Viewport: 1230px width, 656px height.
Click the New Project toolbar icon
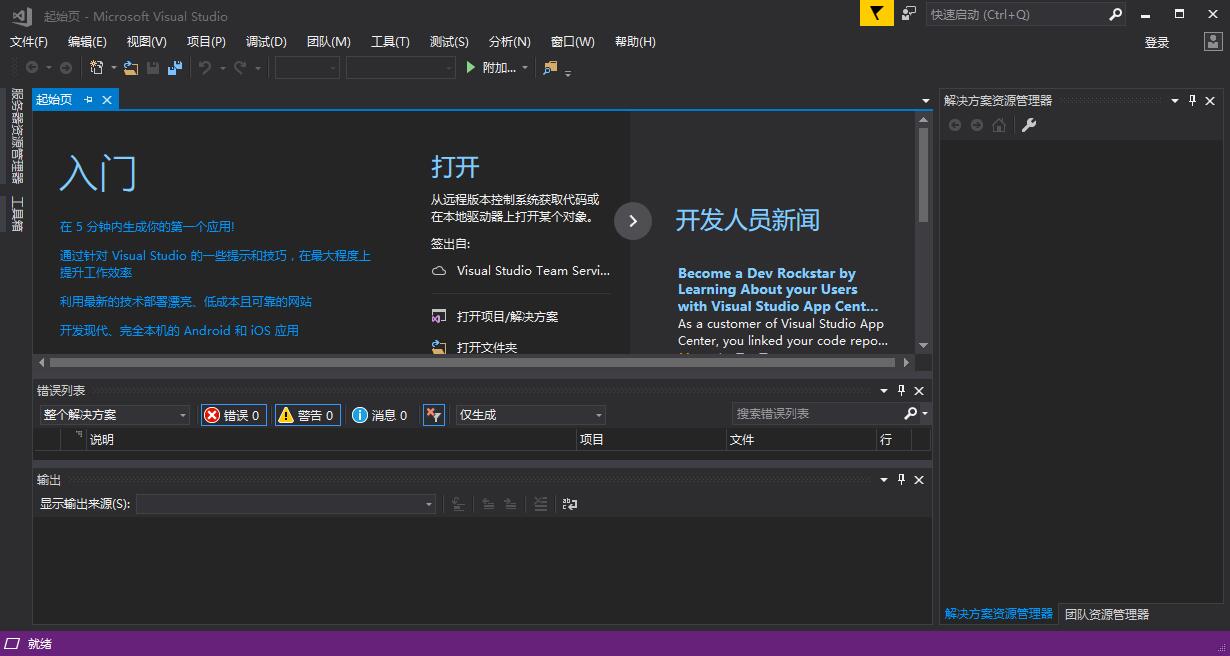(97, 68)
